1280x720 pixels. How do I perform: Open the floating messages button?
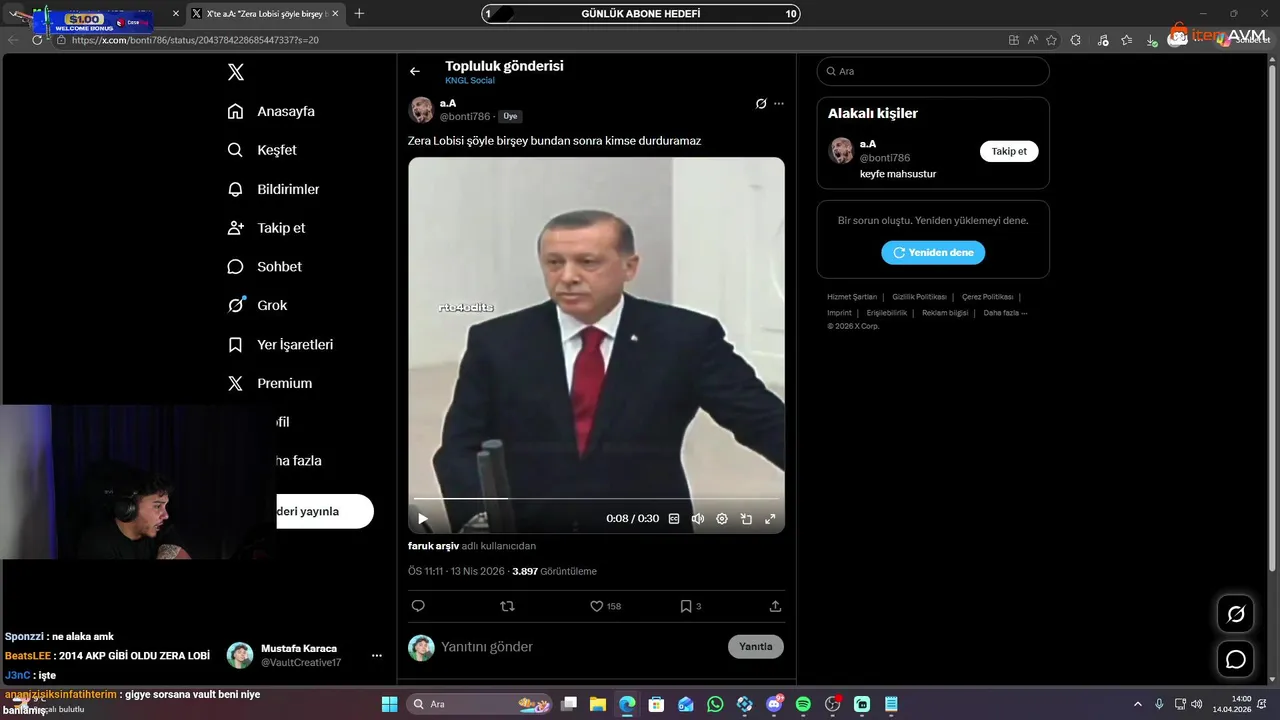pos(1236,660)
